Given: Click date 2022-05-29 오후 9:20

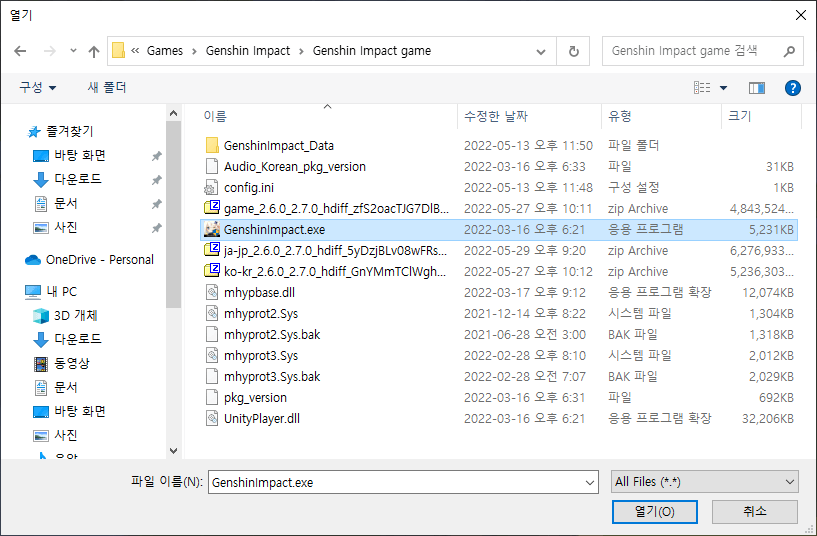Looking at the screenshot, I should click(525, 251).
